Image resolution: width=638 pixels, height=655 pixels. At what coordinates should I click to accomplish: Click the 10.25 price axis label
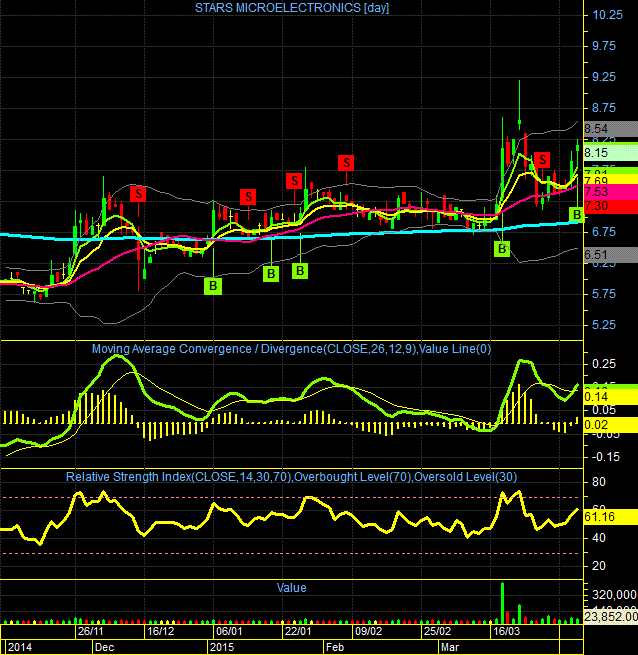tap(607, 15)
